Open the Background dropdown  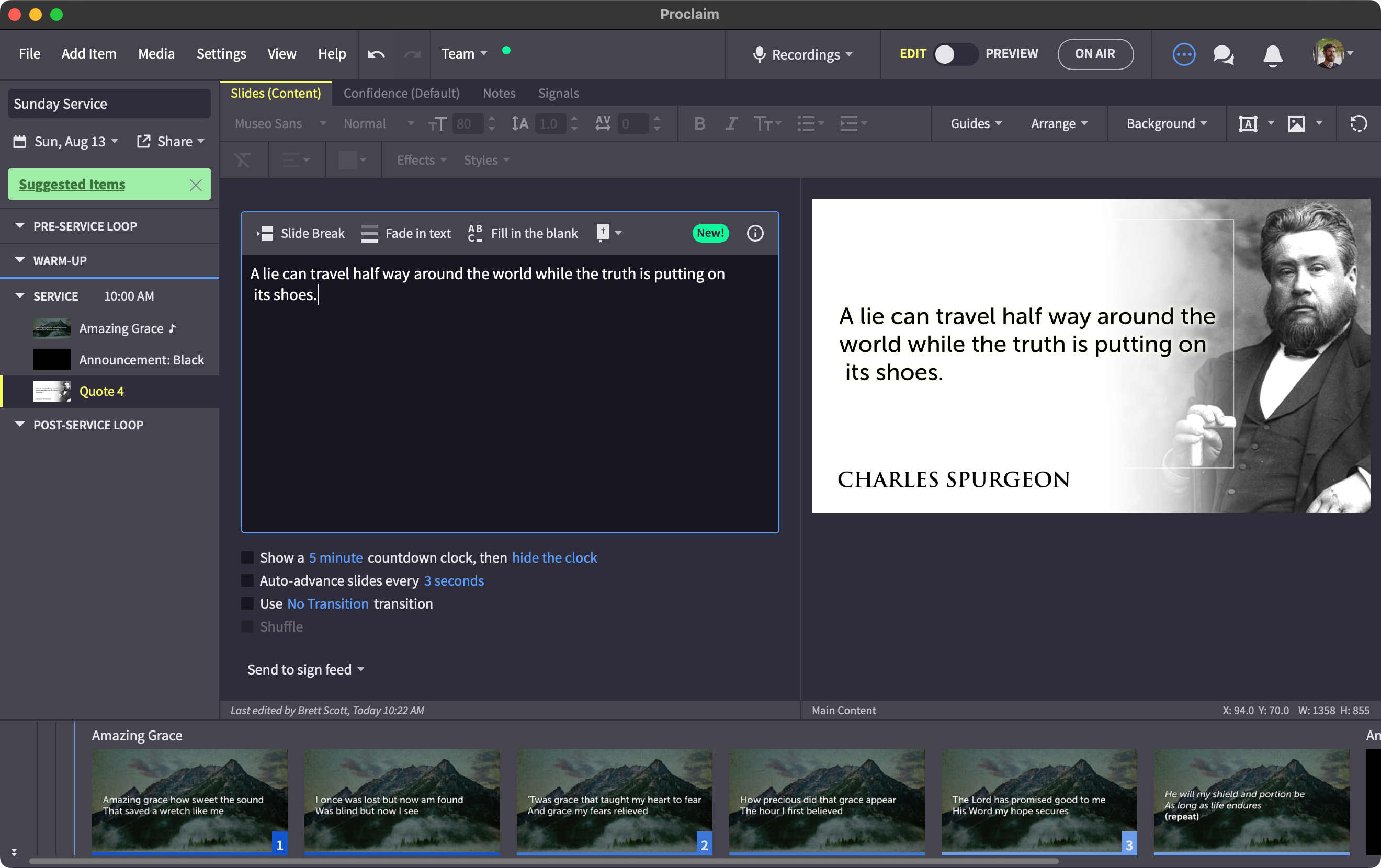[1166, 123]
